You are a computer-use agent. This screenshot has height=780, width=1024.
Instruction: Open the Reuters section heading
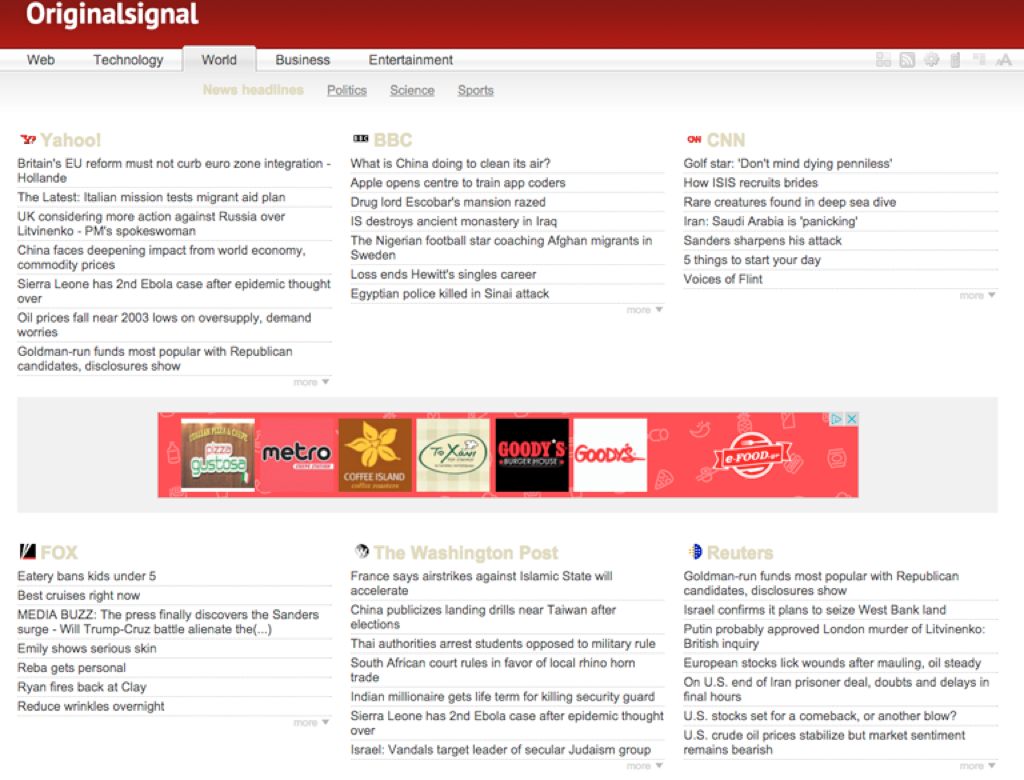740,553
